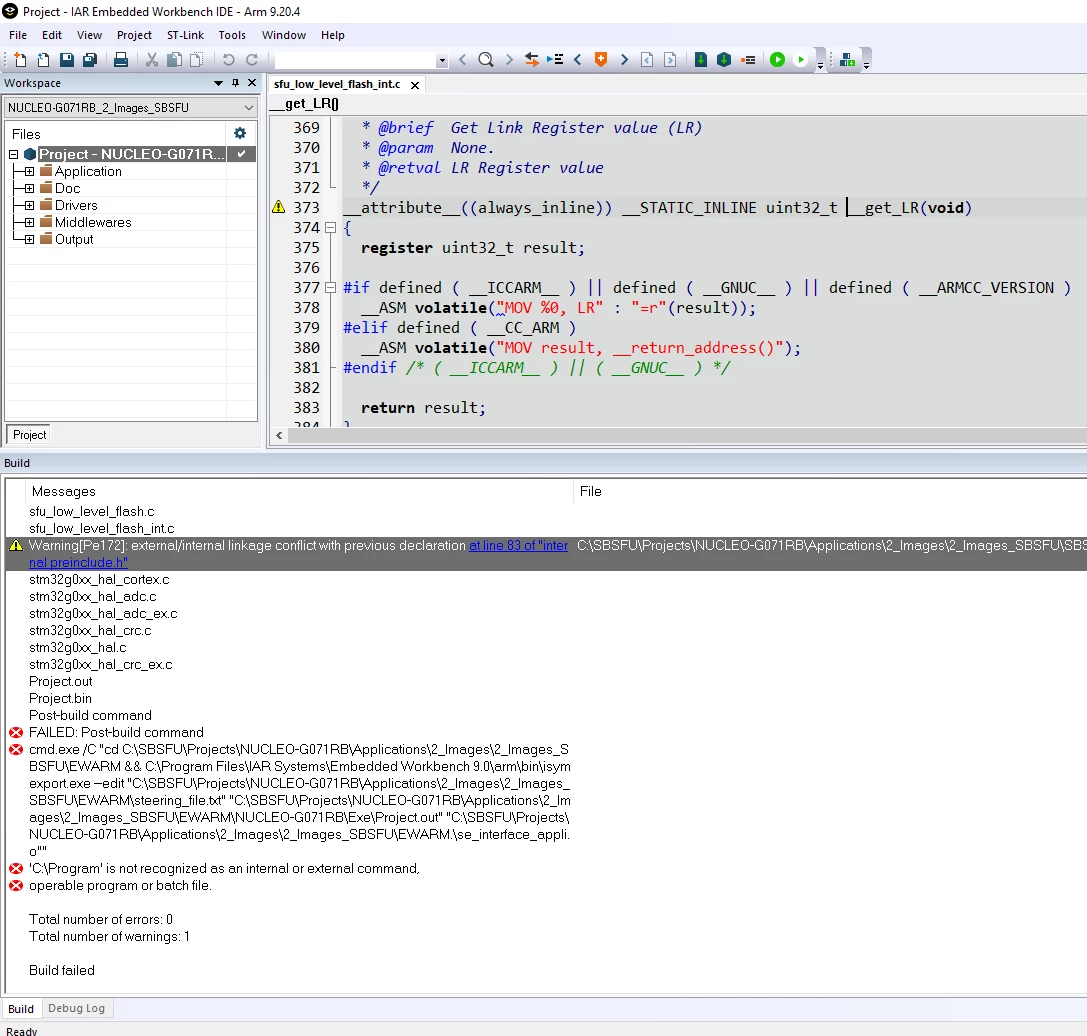Toggle breakpoint using toolbar icon

point(747,60)
